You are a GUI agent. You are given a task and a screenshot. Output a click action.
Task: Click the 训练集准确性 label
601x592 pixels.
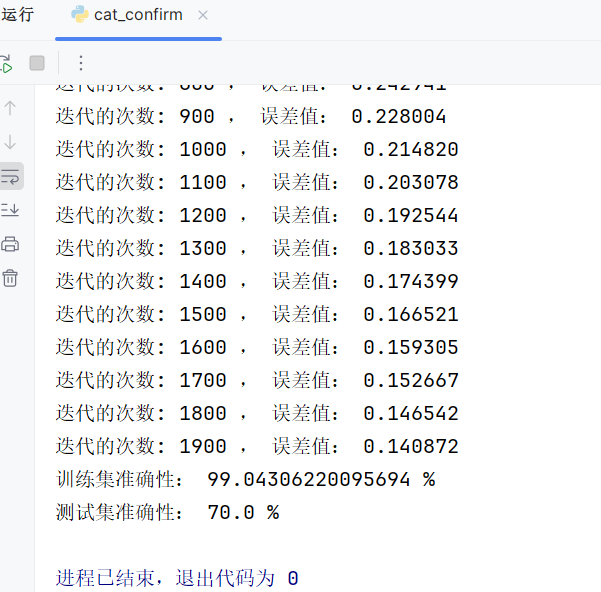coord(119,479)
